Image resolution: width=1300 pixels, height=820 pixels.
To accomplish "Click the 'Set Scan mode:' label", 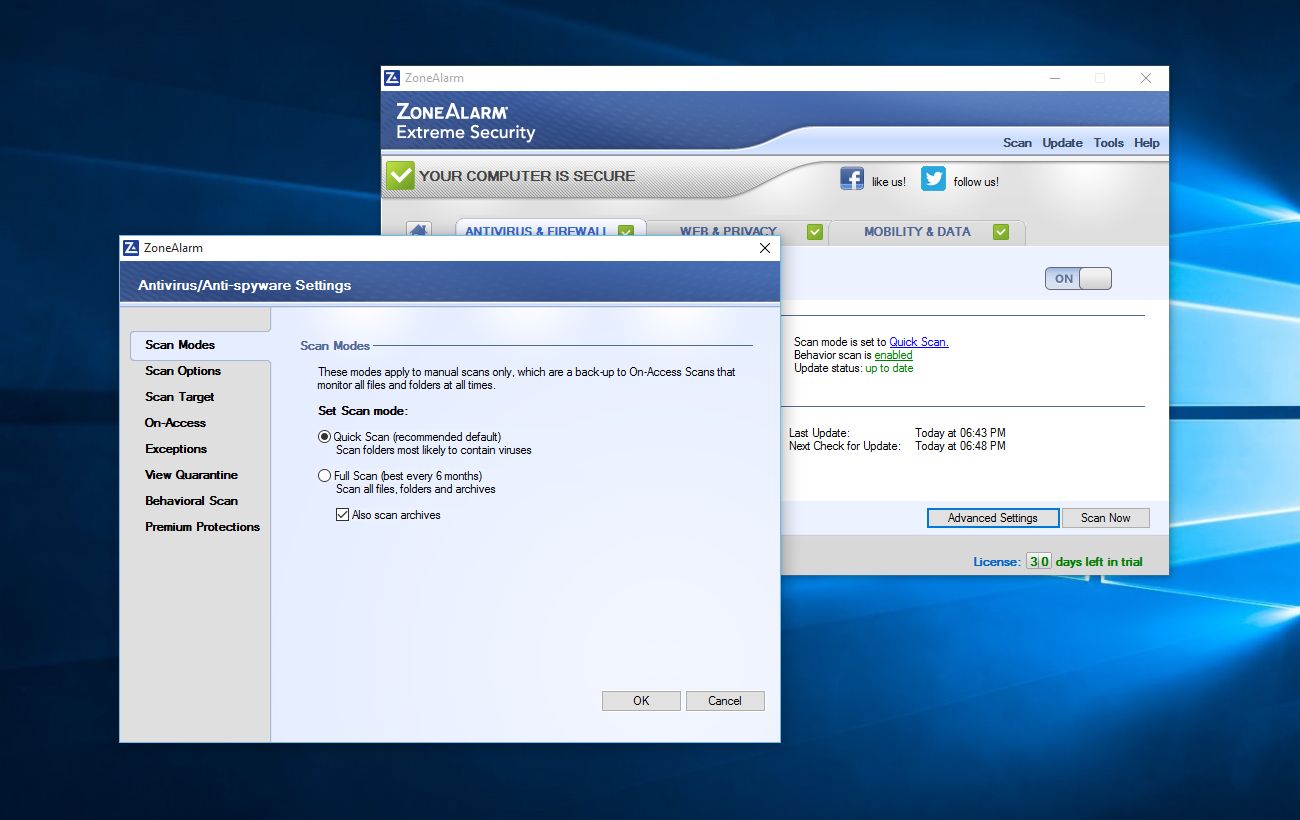I will [363, 411].
